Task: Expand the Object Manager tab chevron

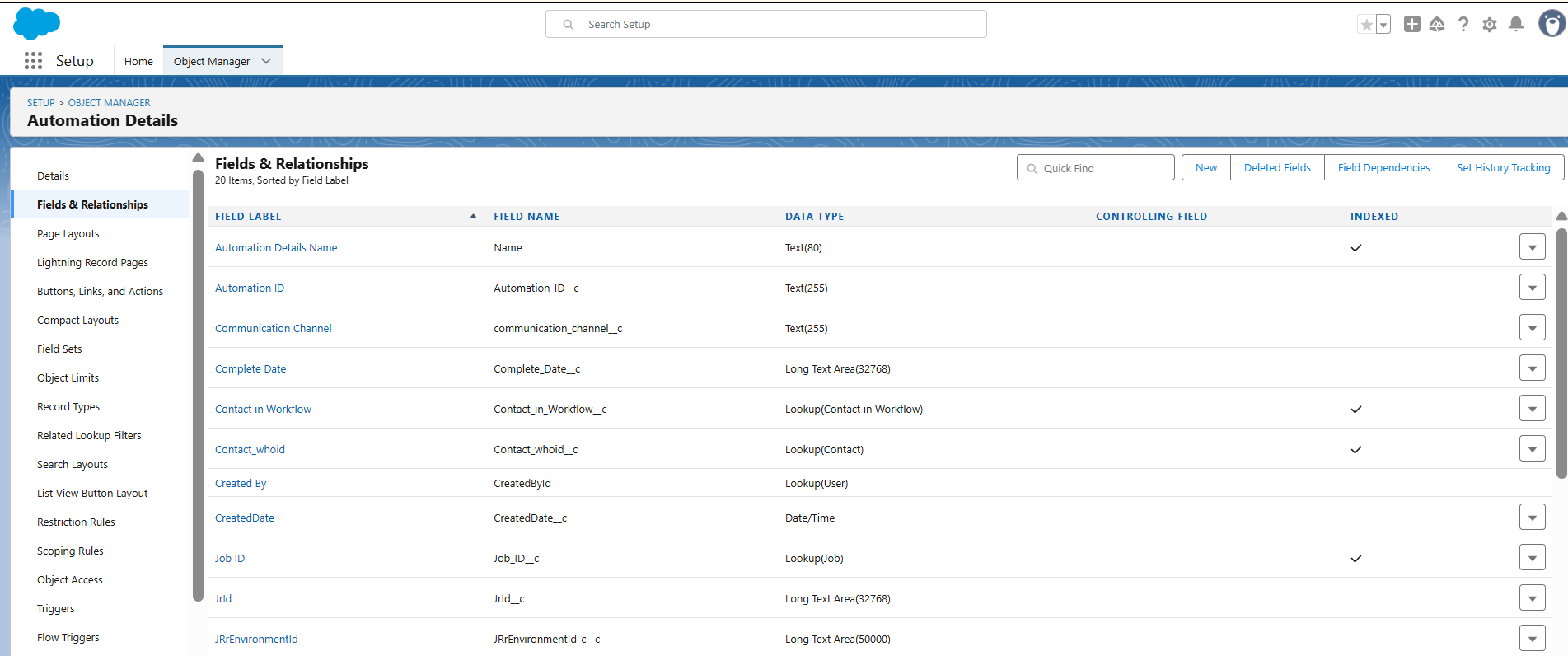Action: coord(266,61)
